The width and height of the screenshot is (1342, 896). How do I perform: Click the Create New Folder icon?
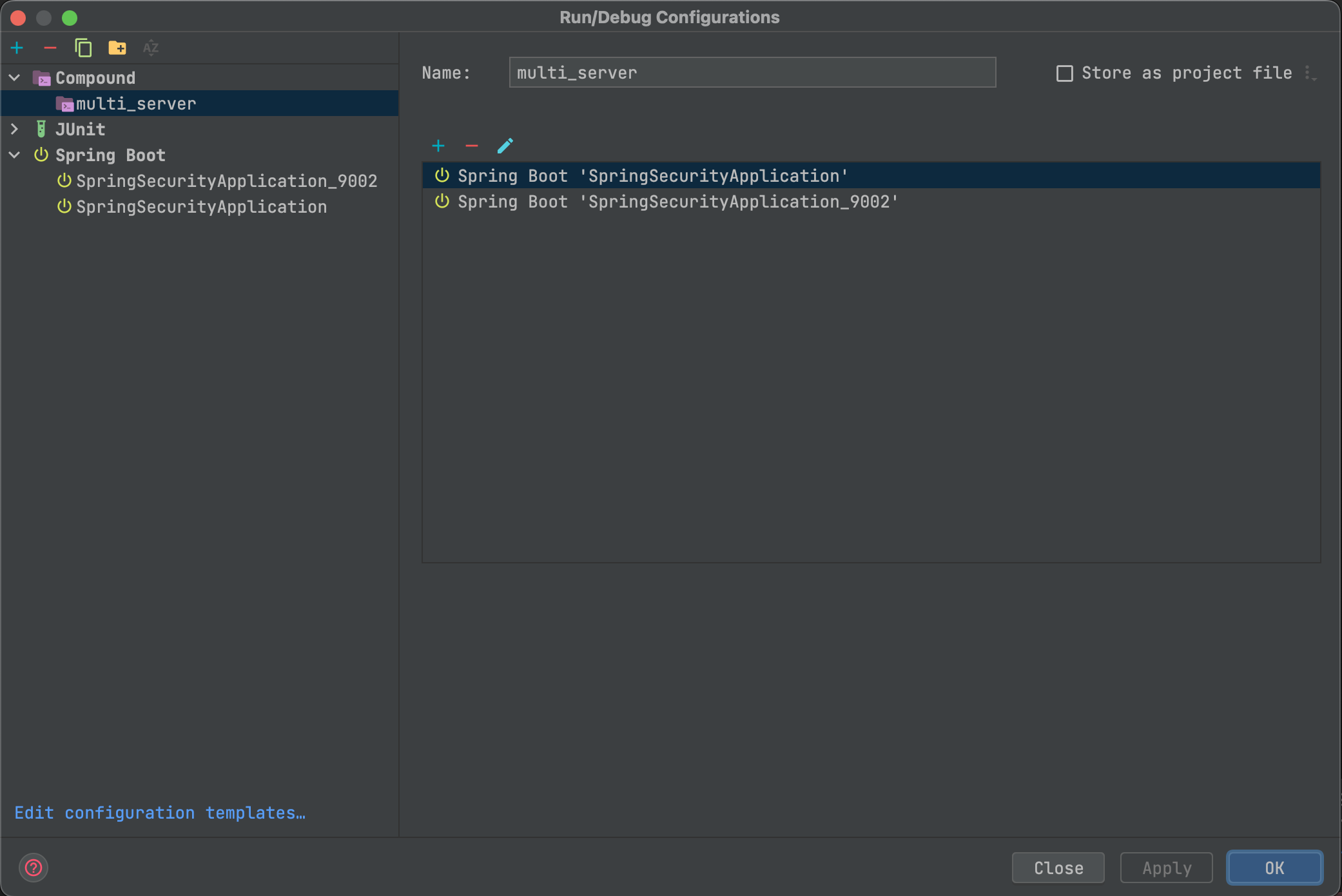click(x=117, y=48)
